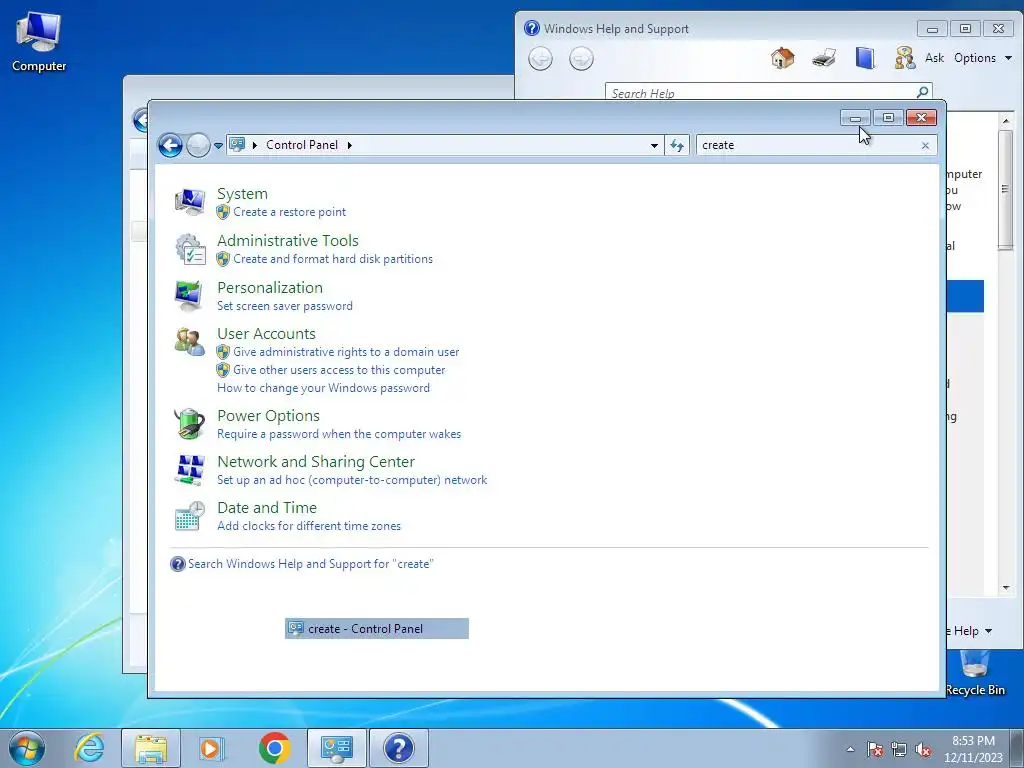Screen dimensions: 1024x768
Task: Switch to Help and Support taskbar button
Action: [x=399, y=748]
